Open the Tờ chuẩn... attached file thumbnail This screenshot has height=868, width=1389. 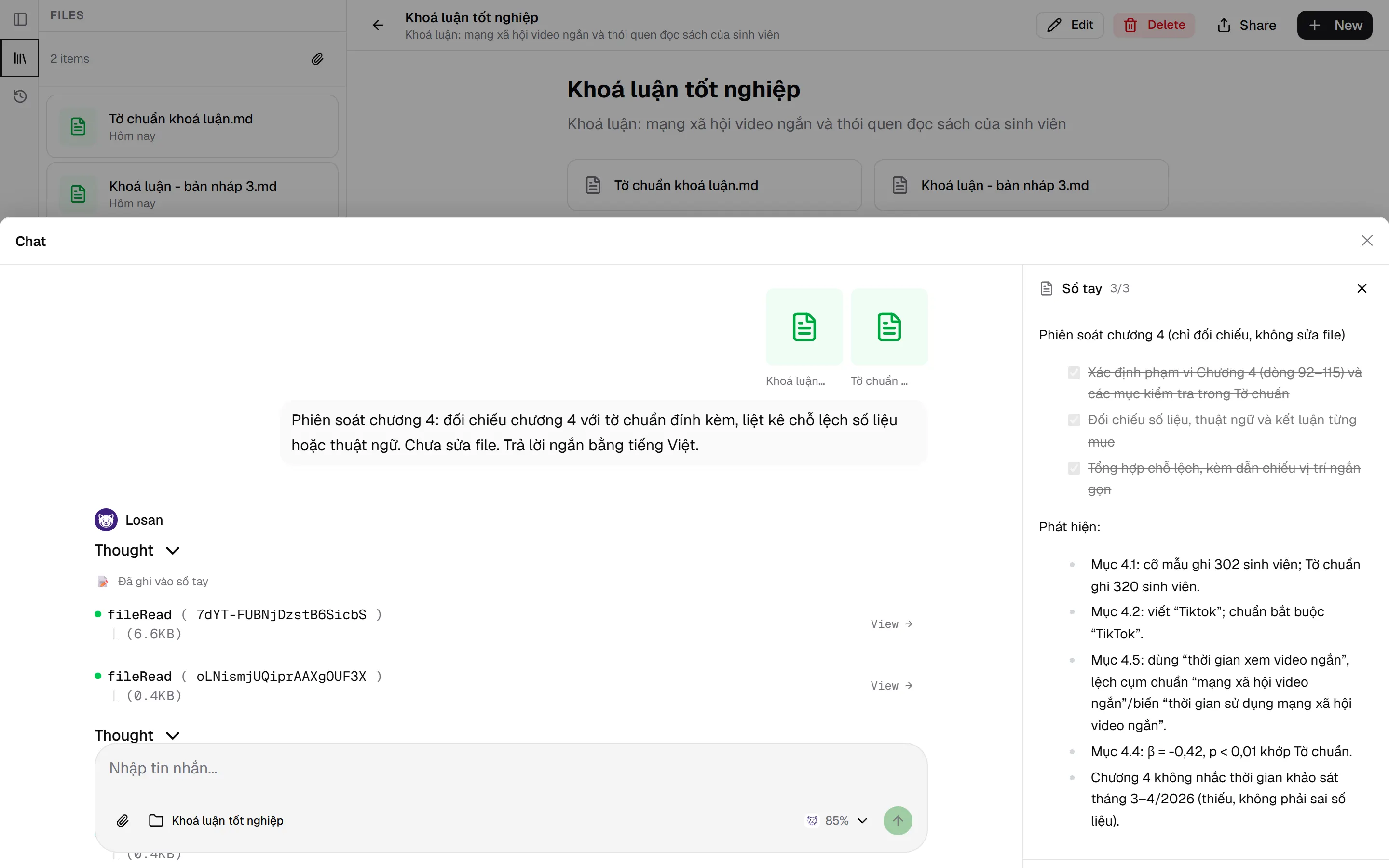[x=888, y=326]
